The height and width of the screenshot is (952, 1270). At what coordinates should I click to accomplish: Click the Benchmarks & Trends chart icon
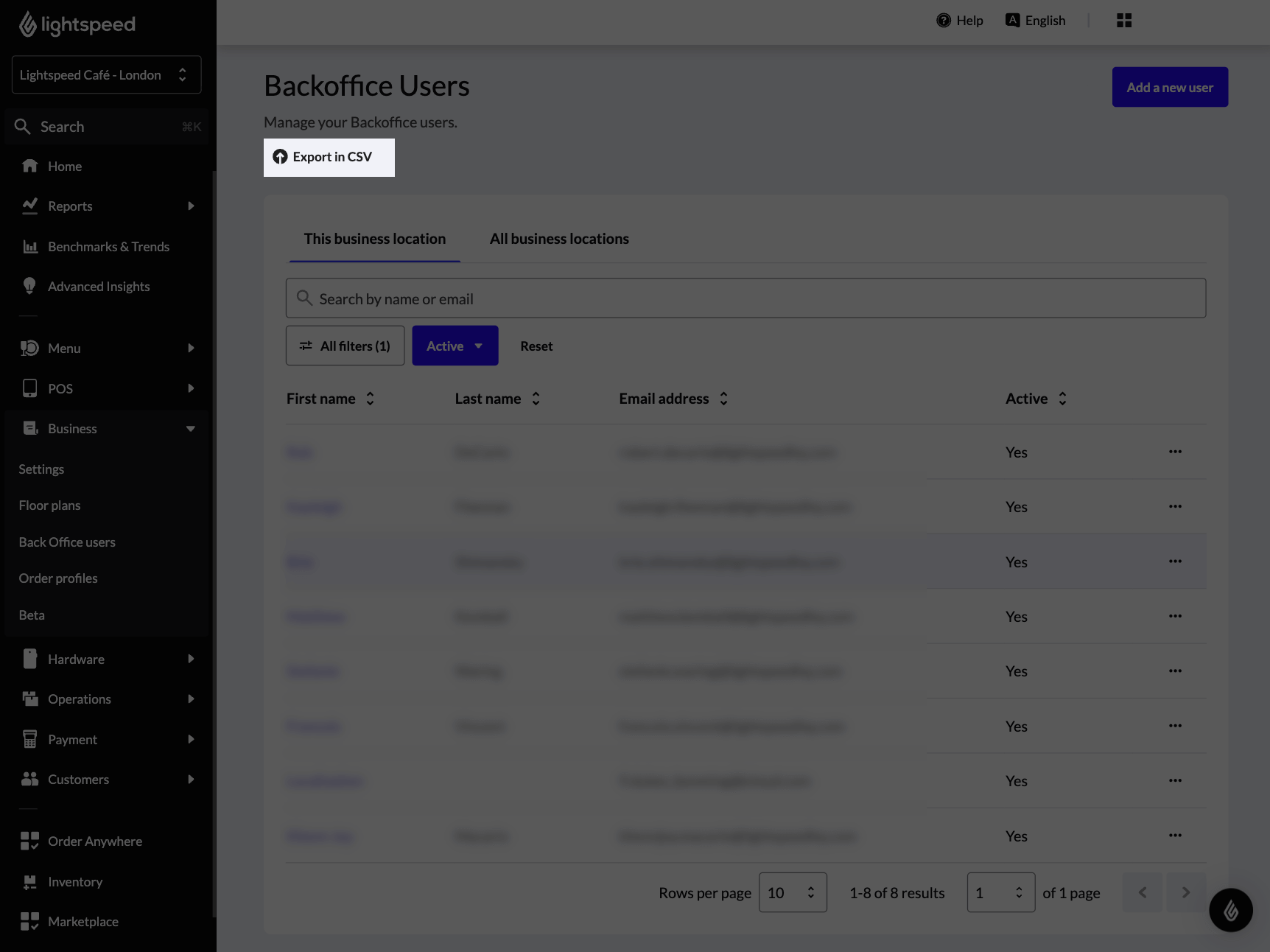[x=29, y=247]
